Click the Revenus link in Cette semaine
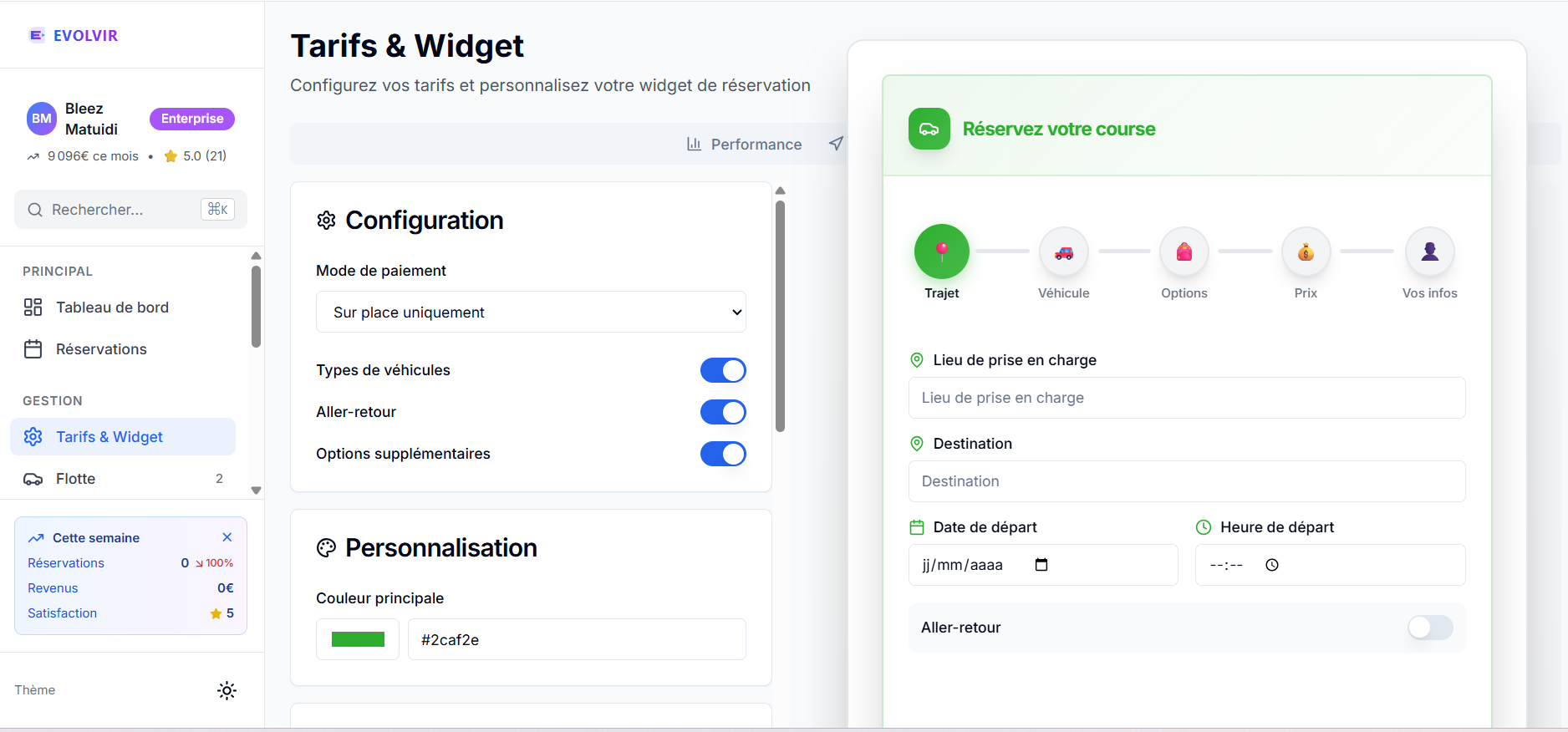The width and height of the screenshot is (1568, 732). 53,588
